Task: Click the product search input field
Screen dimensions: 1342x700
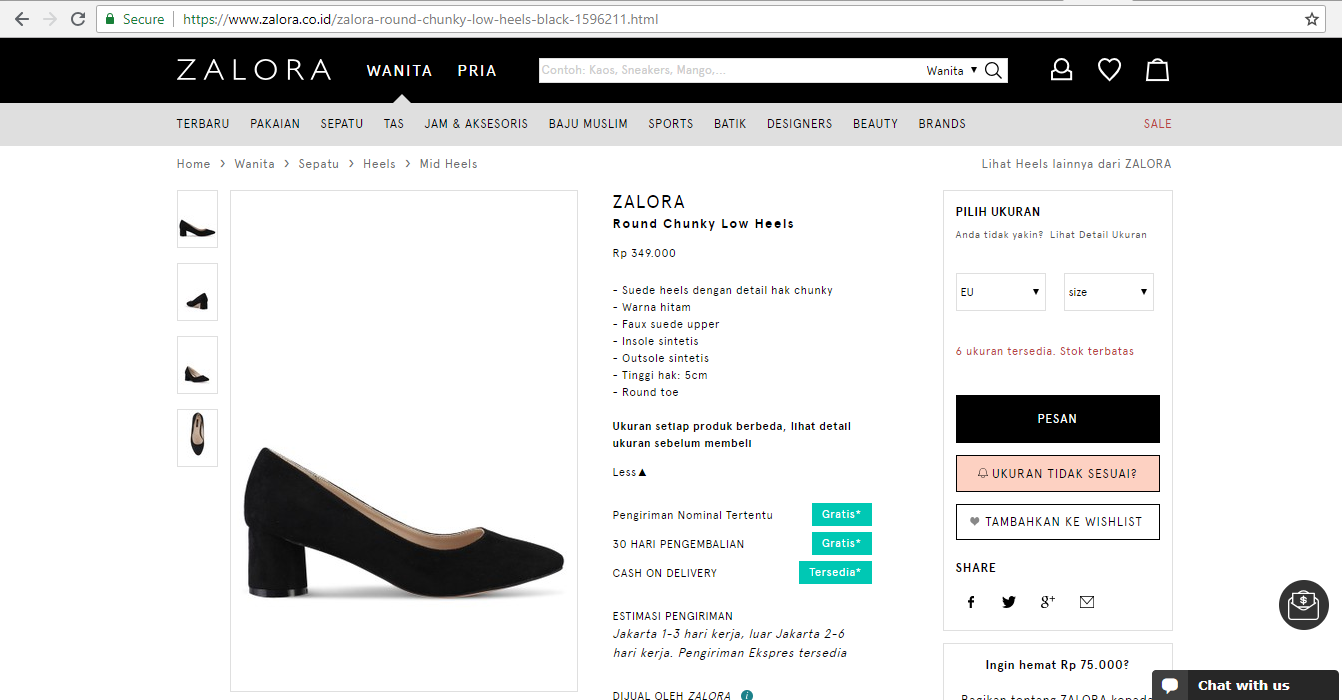Action: (x=730, y=71)
